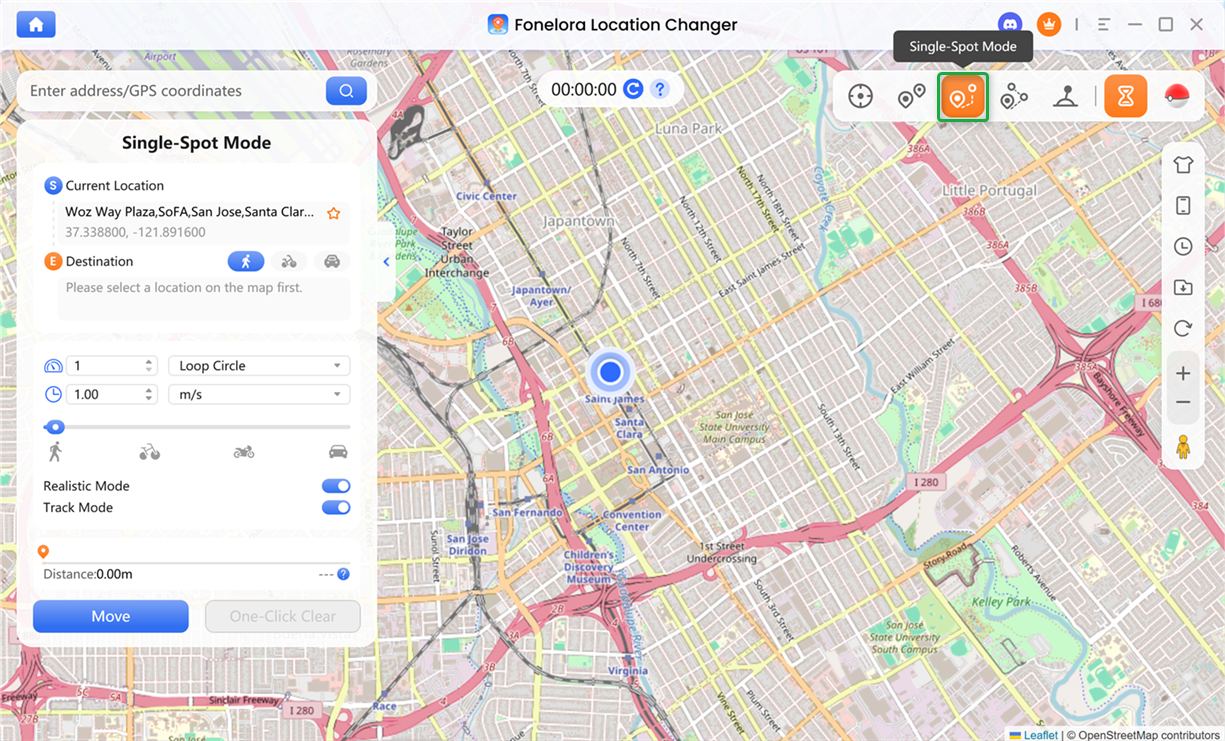This screenshot has width=1225, height=741.
Task: Increase the loop count stepper
Action: tap(149, 361)
